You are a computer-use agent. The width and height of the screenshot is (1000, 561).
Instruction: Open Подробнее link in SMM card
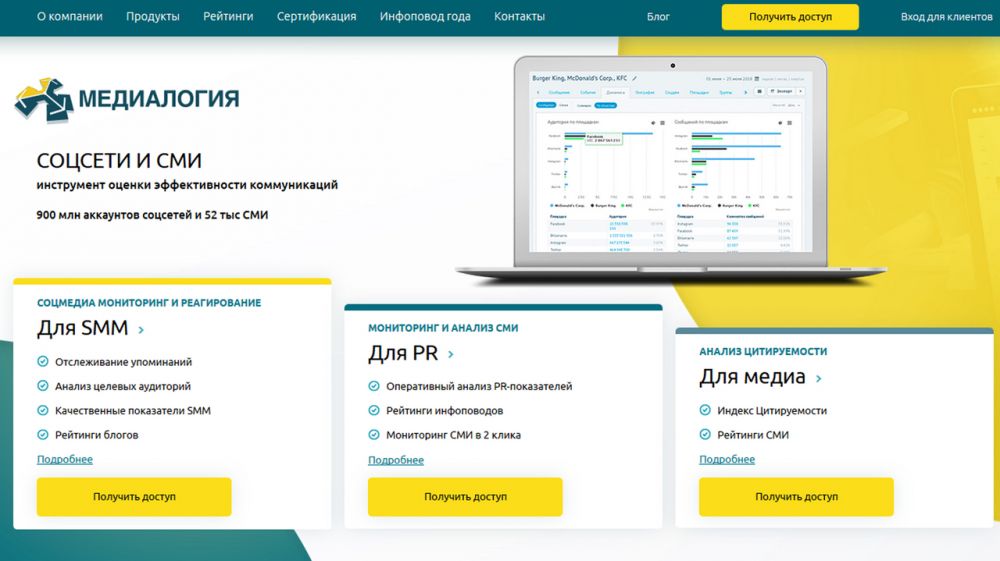65,459
